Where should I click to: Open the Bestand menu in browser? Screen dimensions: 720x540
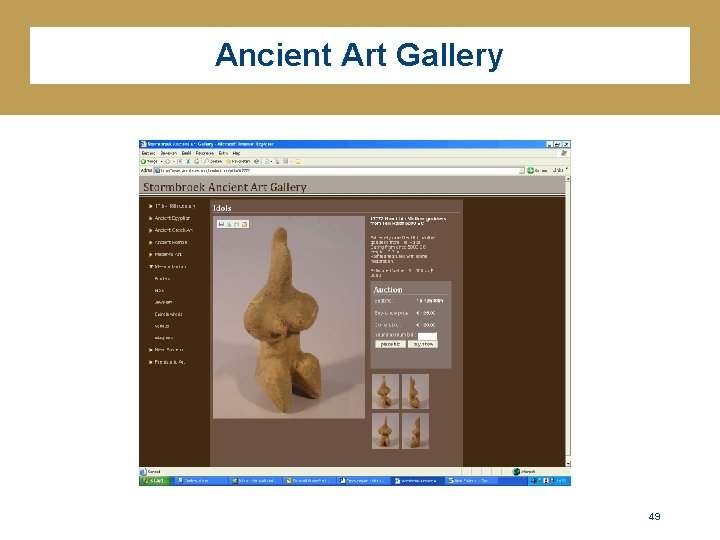[148, 153]
